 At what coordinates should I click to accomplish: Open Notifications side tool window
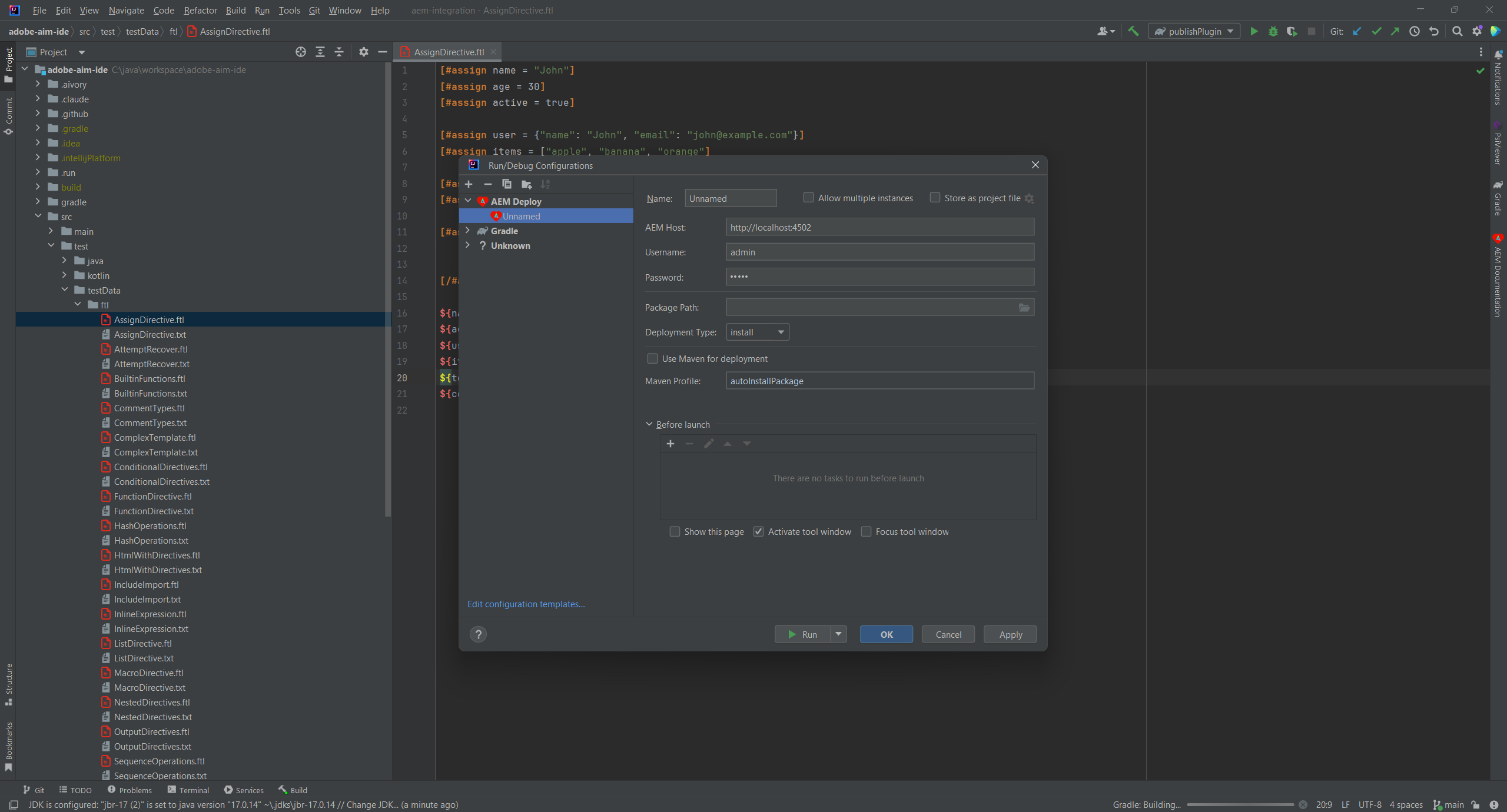point(1498,78)
